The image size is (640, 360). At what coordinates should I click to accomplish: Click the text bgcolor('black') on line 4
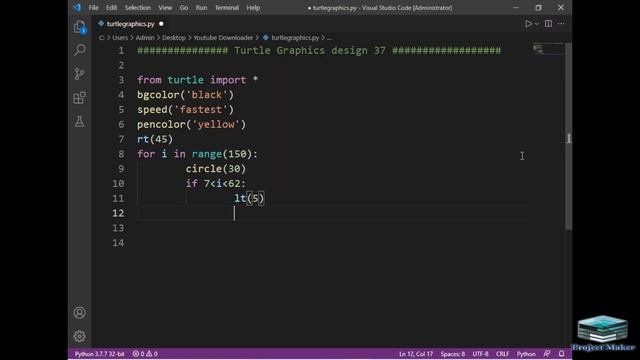pos(186,95)
